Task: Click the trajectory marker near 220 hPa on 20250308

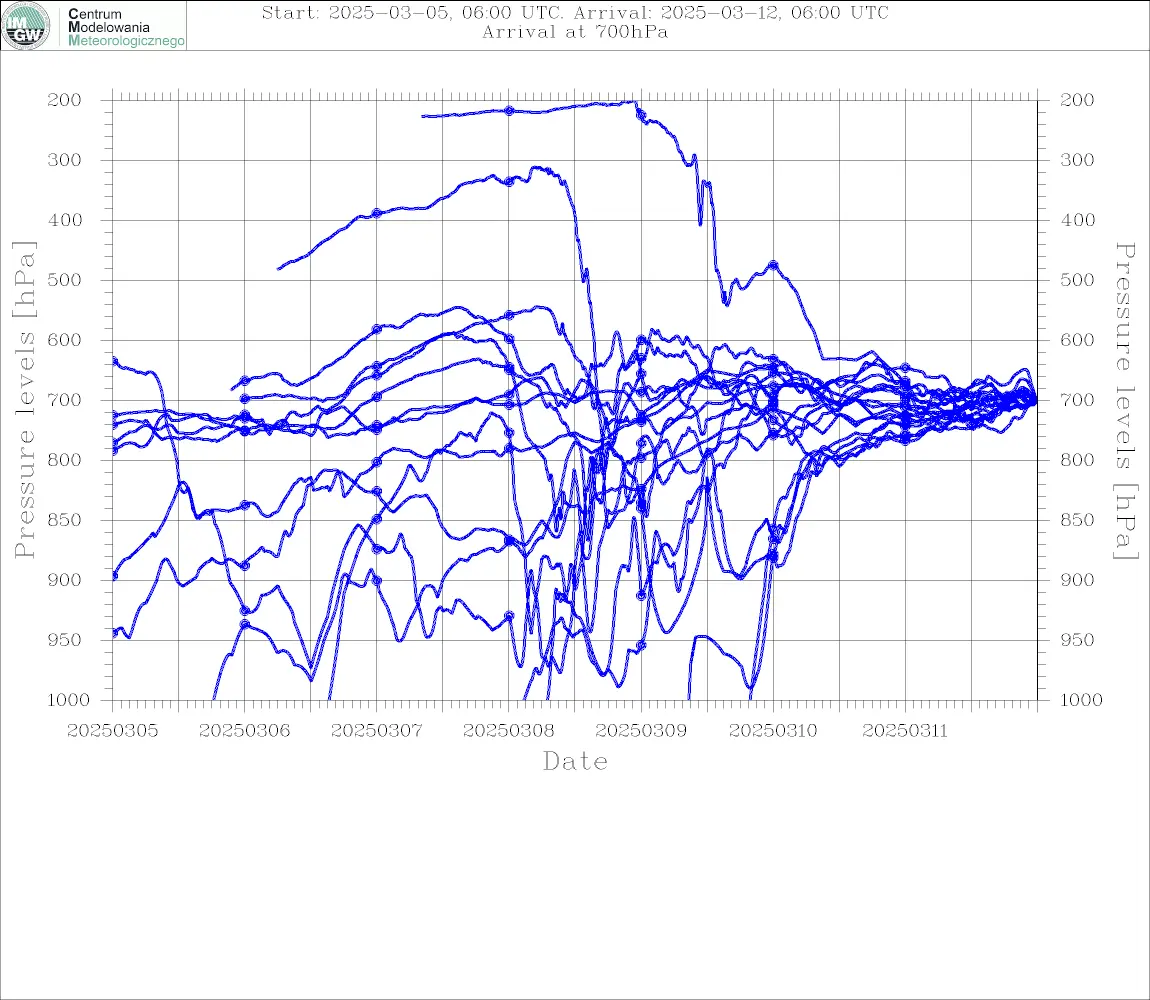Action: 509,111
